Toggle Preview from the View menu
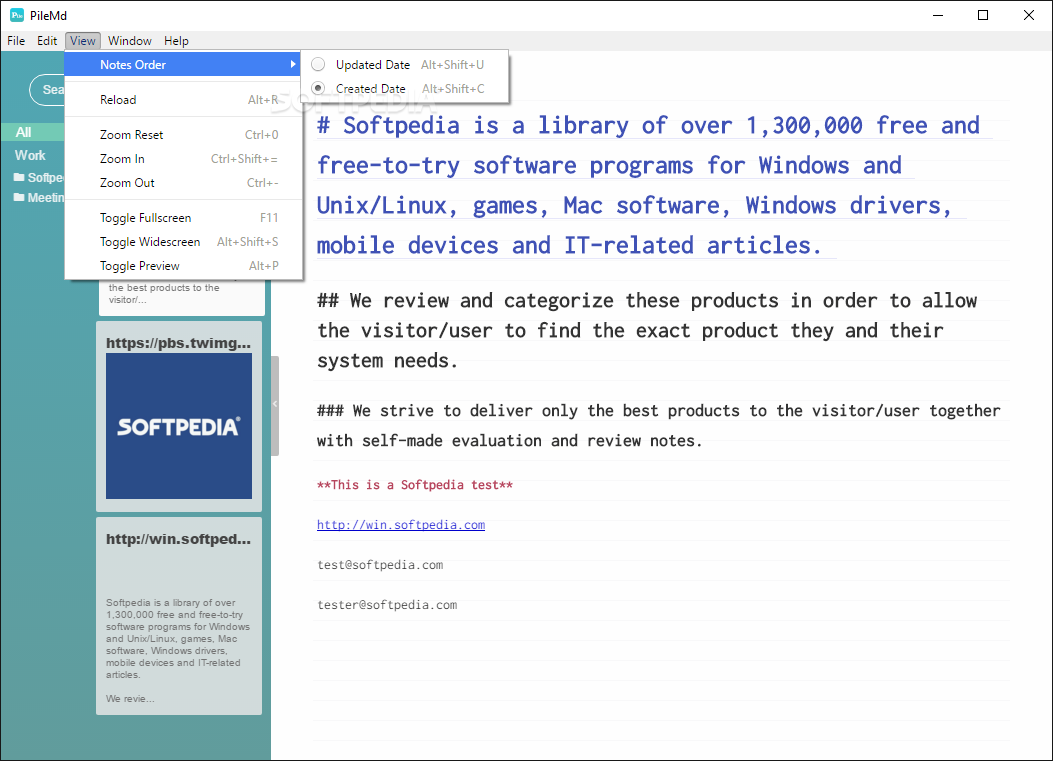The image size is (1053, 761). (183, 266)
